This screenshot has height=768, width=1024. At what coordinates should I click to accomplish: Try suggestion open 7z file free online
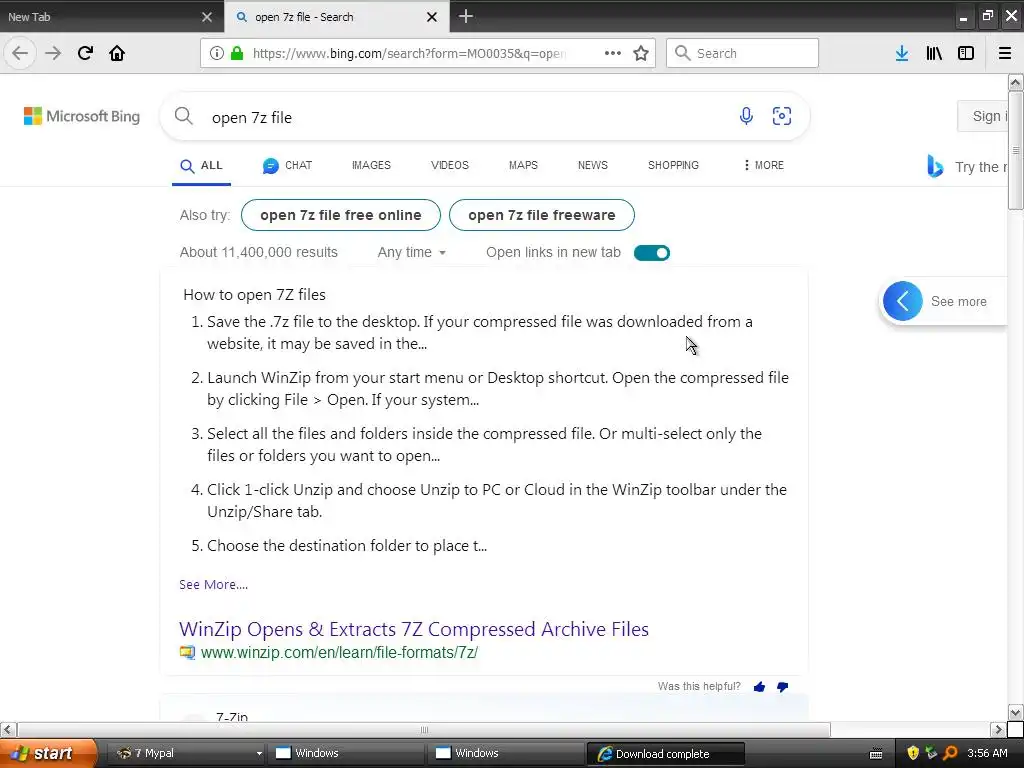click(341, 215)
